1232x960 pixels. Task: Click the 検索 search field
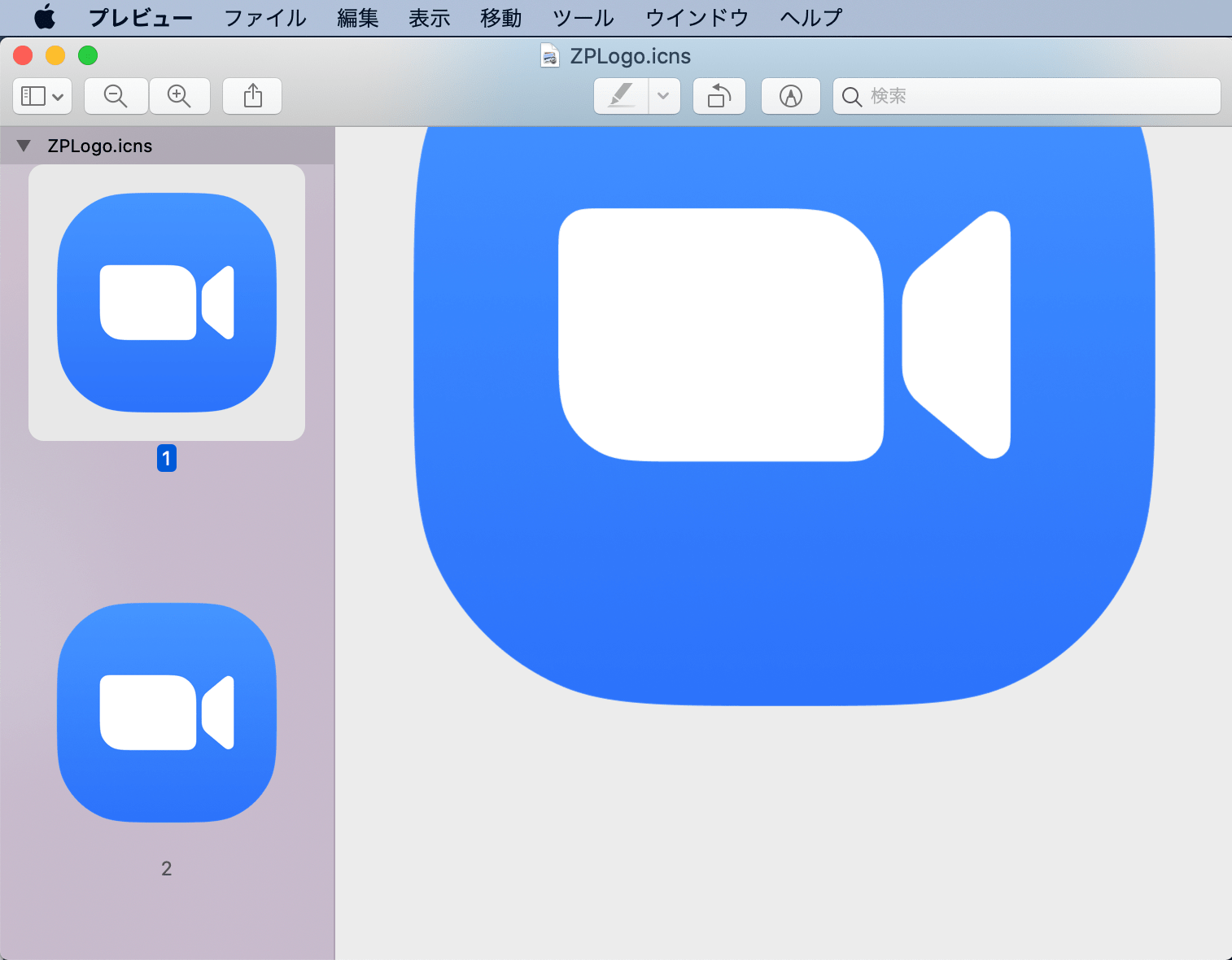pyautogui.click(x=1027, y=96)
